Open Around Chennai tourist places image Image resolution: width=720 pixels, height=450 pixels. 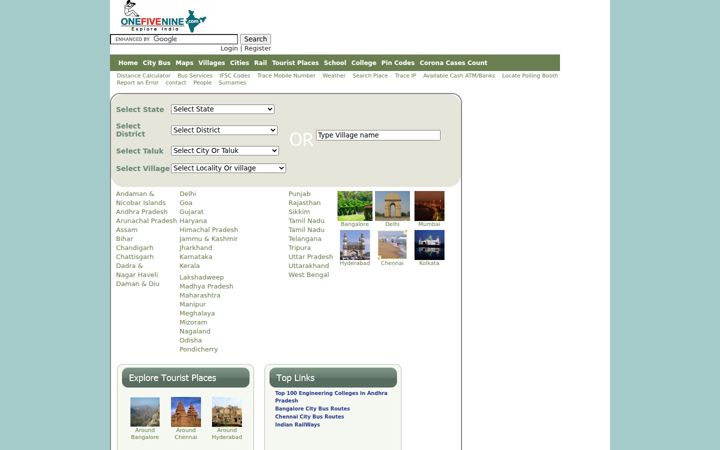point(186,412)
